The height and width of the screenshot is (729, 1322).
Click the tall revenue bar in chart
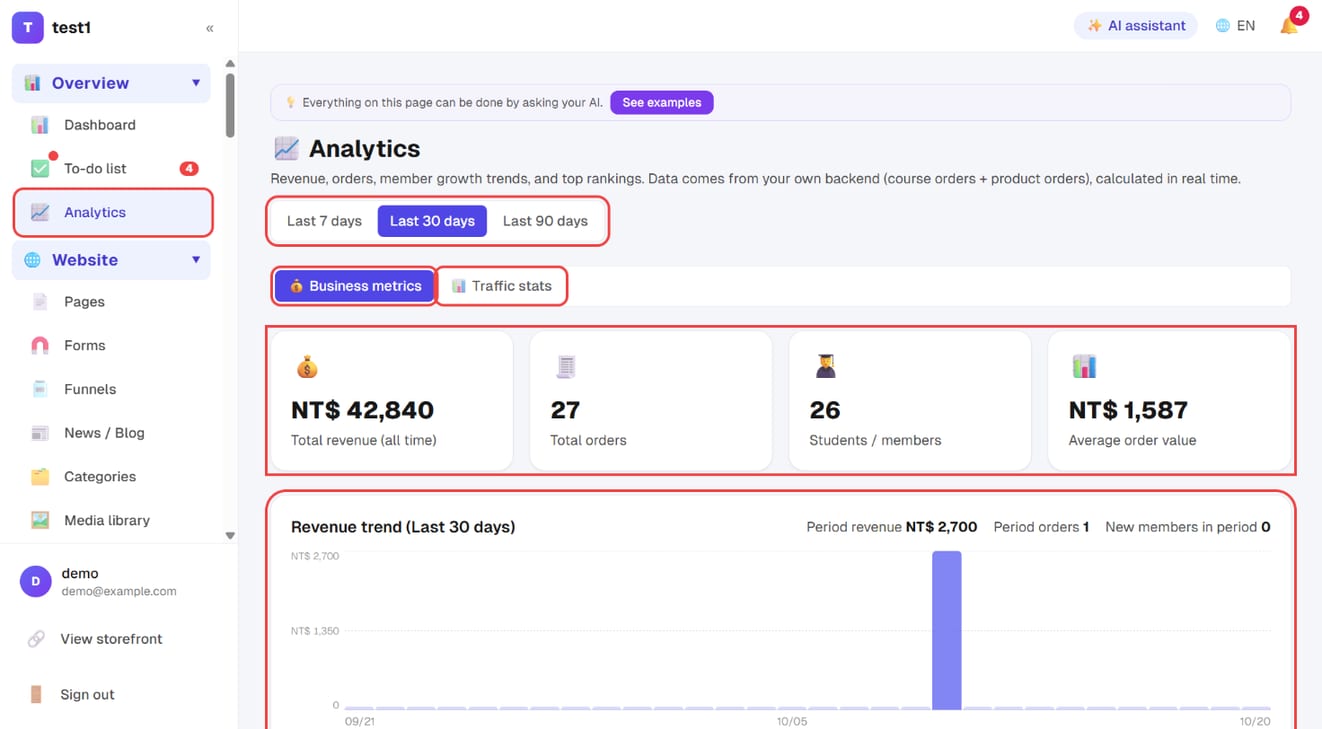click(x=947, y=630)
